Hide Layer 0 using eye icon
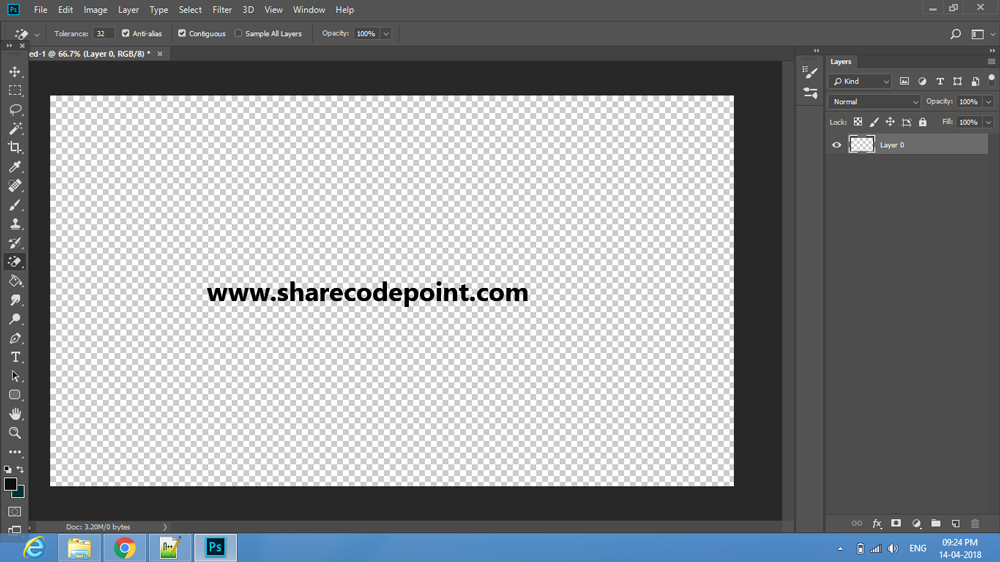The height and width of the screenshot is (562, 1000). 837,145
